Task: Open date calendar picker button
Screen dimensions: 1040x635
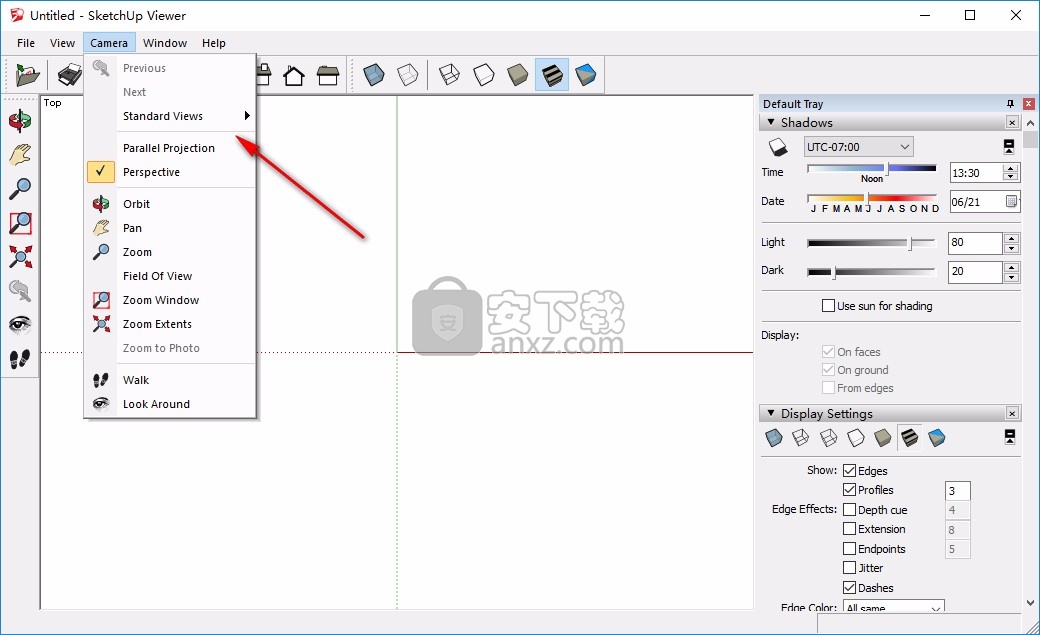Action: point(1011,202)
